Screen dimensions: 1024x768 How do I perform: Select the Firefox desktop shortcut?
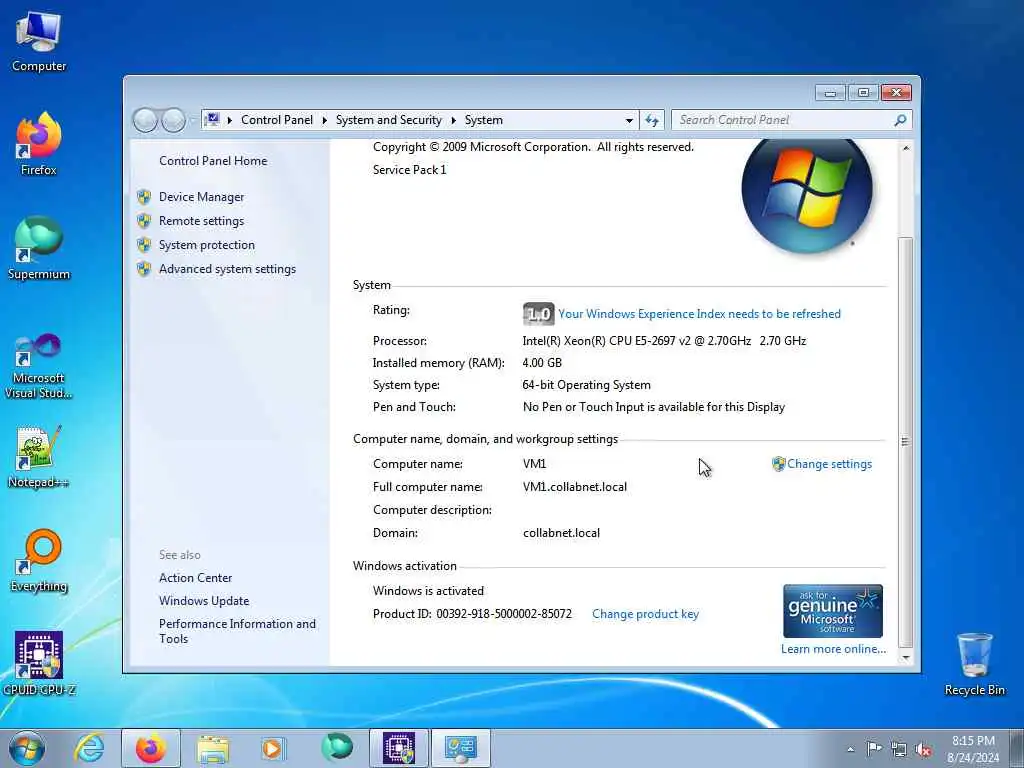coord(39,144)
